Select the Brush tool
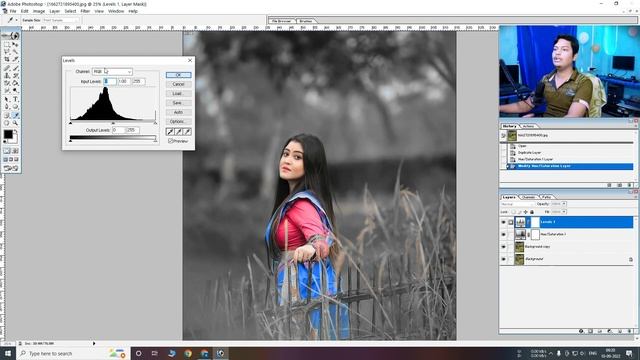Screen dimensions: 640x360 tap(15, 68)
